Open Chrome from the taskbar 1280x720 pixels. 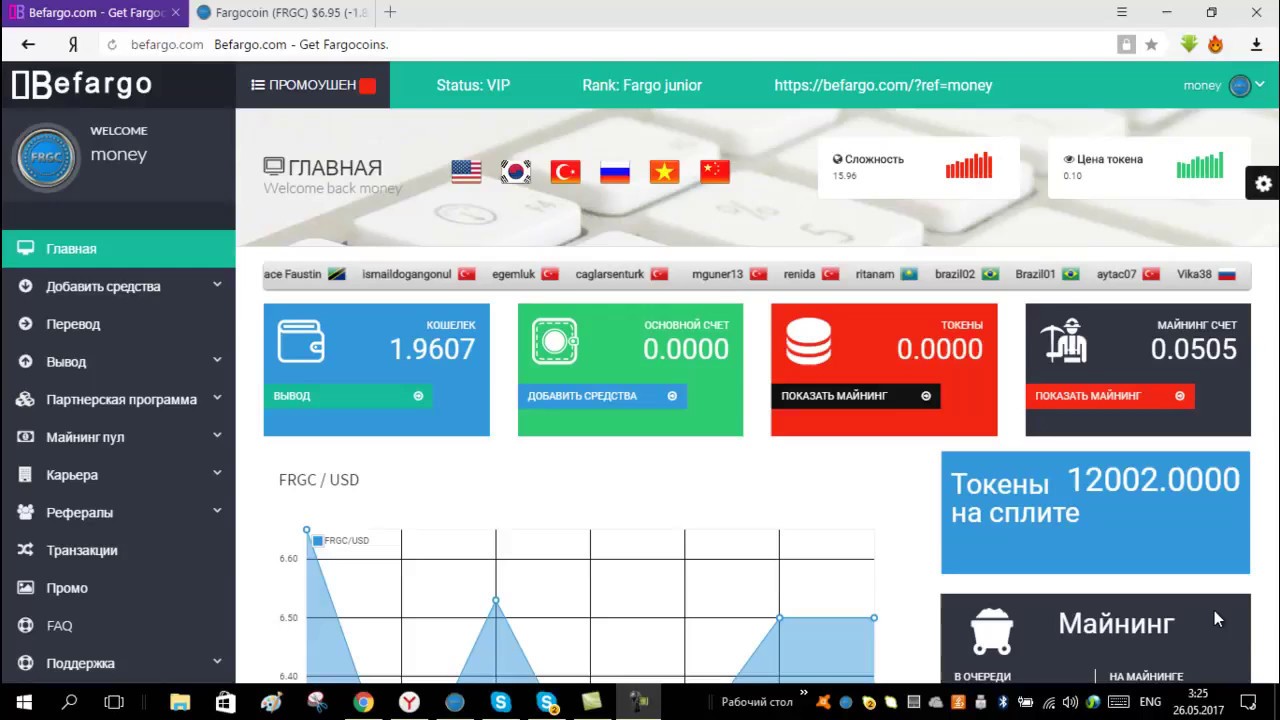(x=363, y=702)
